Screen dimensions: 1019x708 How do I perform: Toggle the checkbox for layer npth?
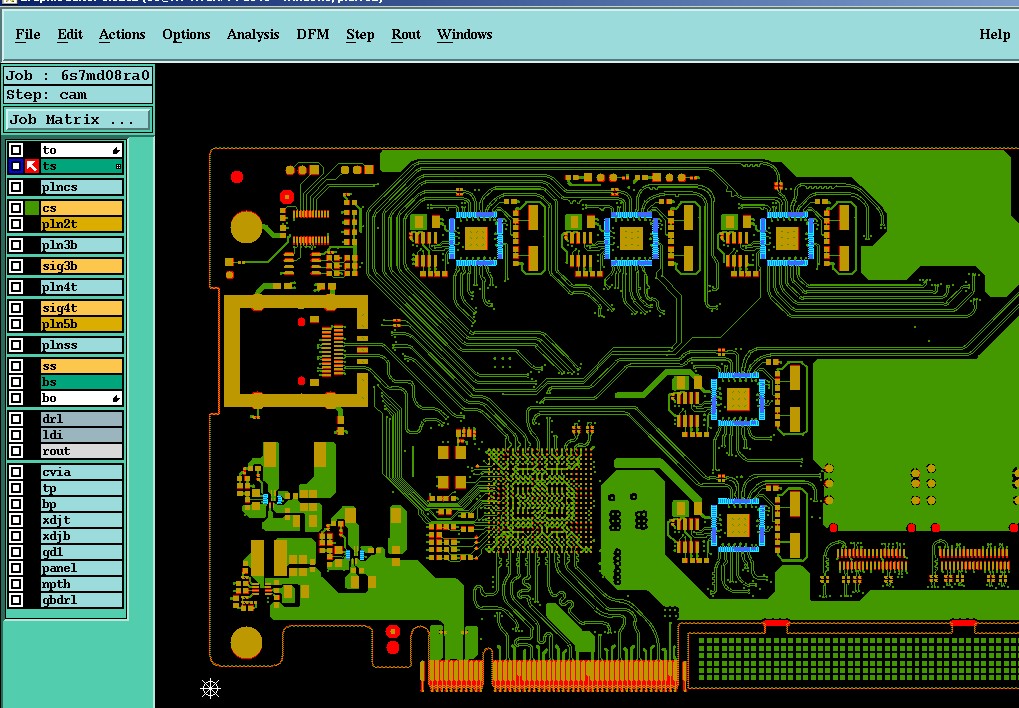tap(16, 584)
